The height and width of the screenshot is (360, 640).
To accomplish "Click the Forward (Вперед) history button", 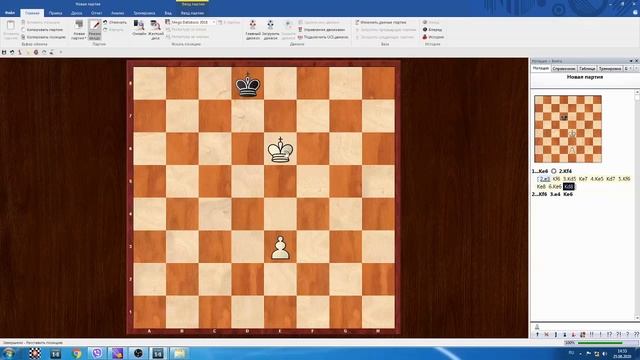I will coord(432,30).
